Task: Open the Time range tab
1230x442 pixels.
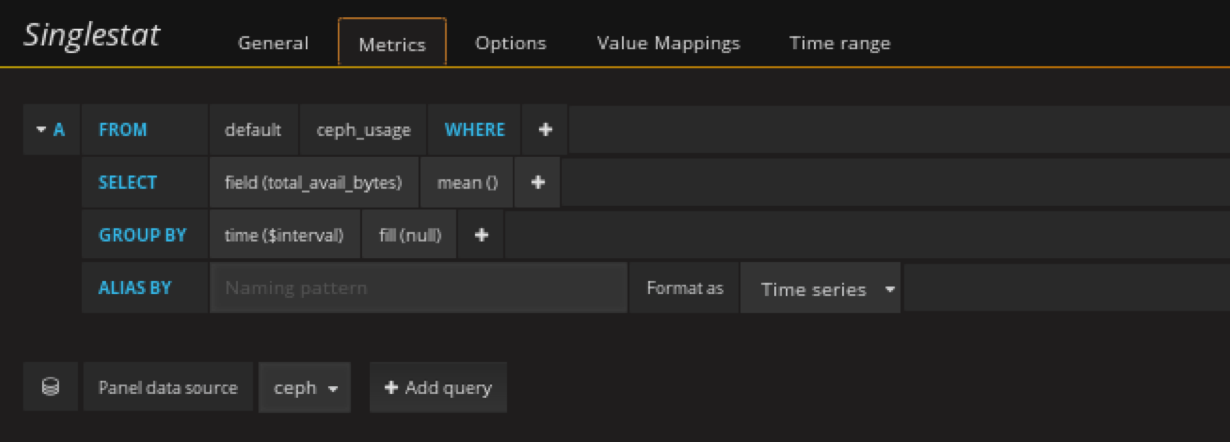Action: (839, 43)
